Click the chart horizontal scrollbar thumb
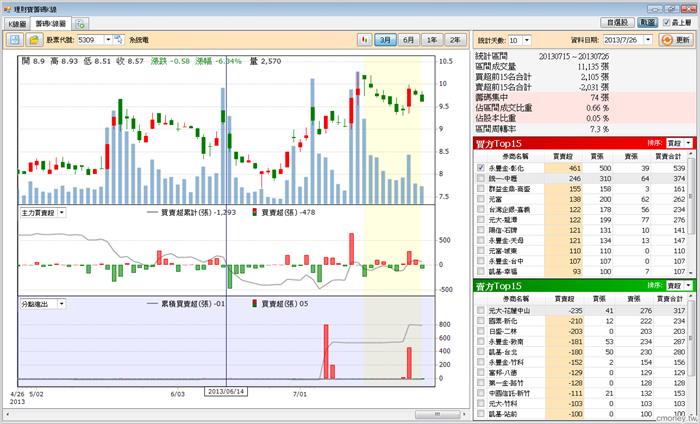 pos(438,414)
